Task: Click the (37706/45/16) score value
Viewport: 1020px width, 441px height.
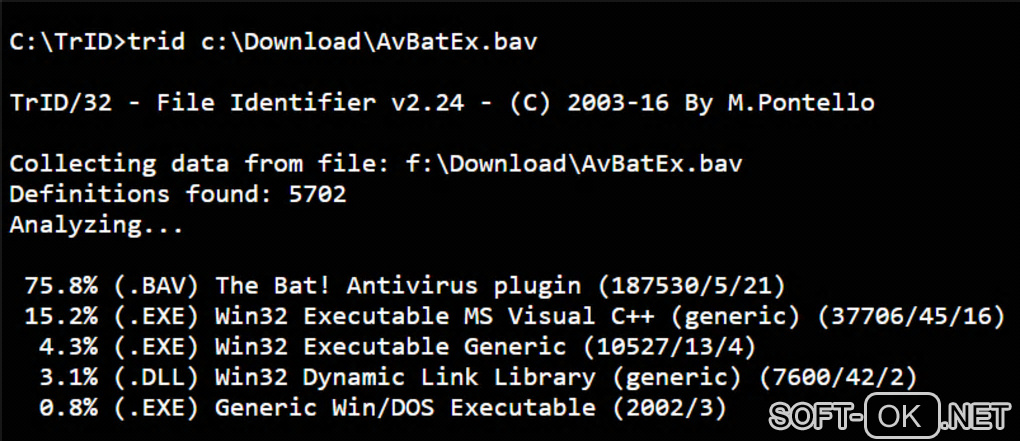Action: click(909, 317)
